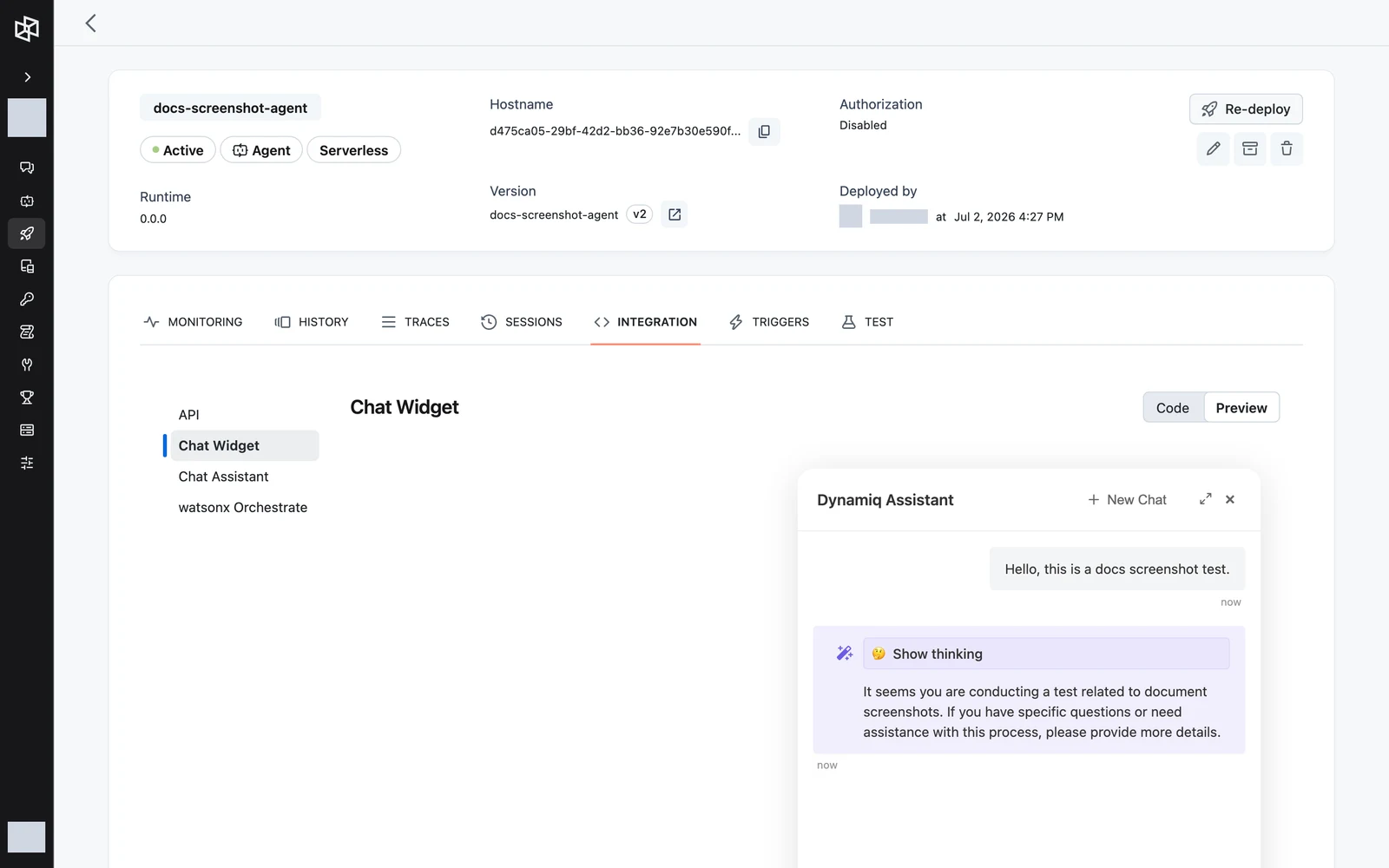The width and height of the screenshot is (1389, 868).
Task: Open the agent robot sidebar icon
Action: click(x=27, y=201)
